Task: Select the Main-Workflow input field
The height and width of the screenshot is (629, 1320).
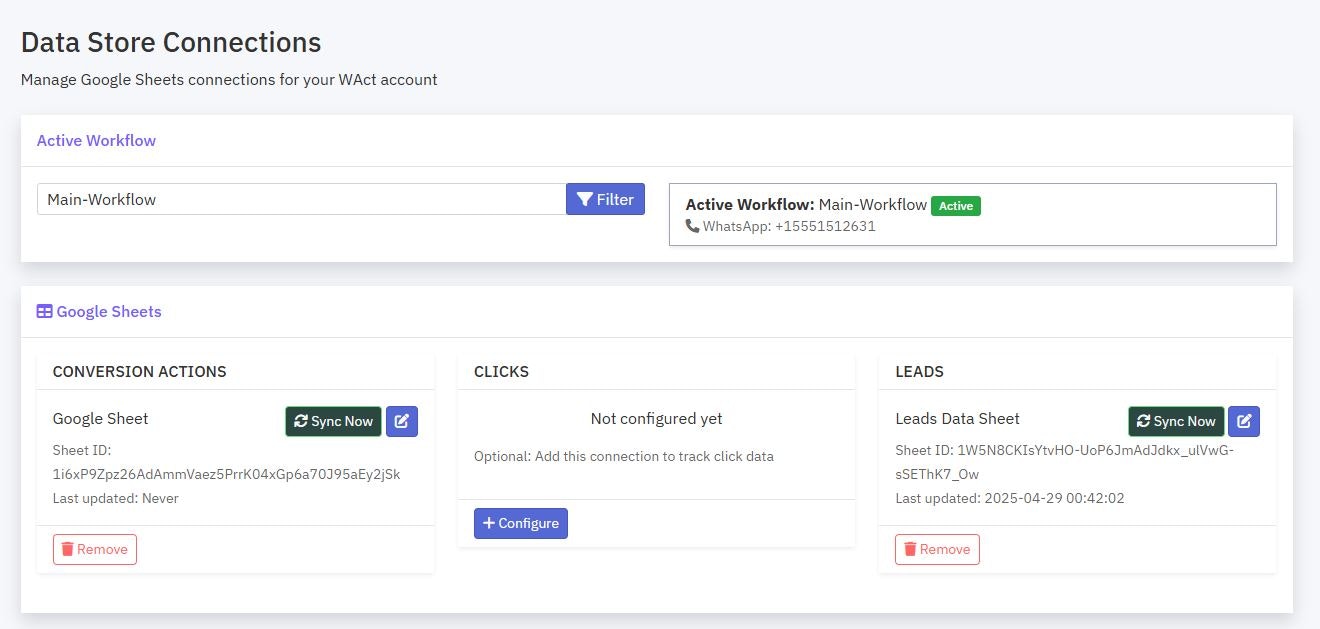Action: 300,199
